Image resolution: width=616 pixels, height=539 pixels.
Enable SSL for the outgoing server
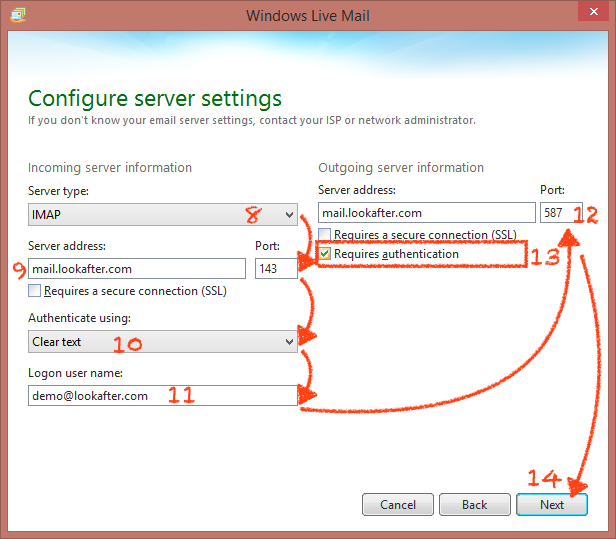pos(325,235)
